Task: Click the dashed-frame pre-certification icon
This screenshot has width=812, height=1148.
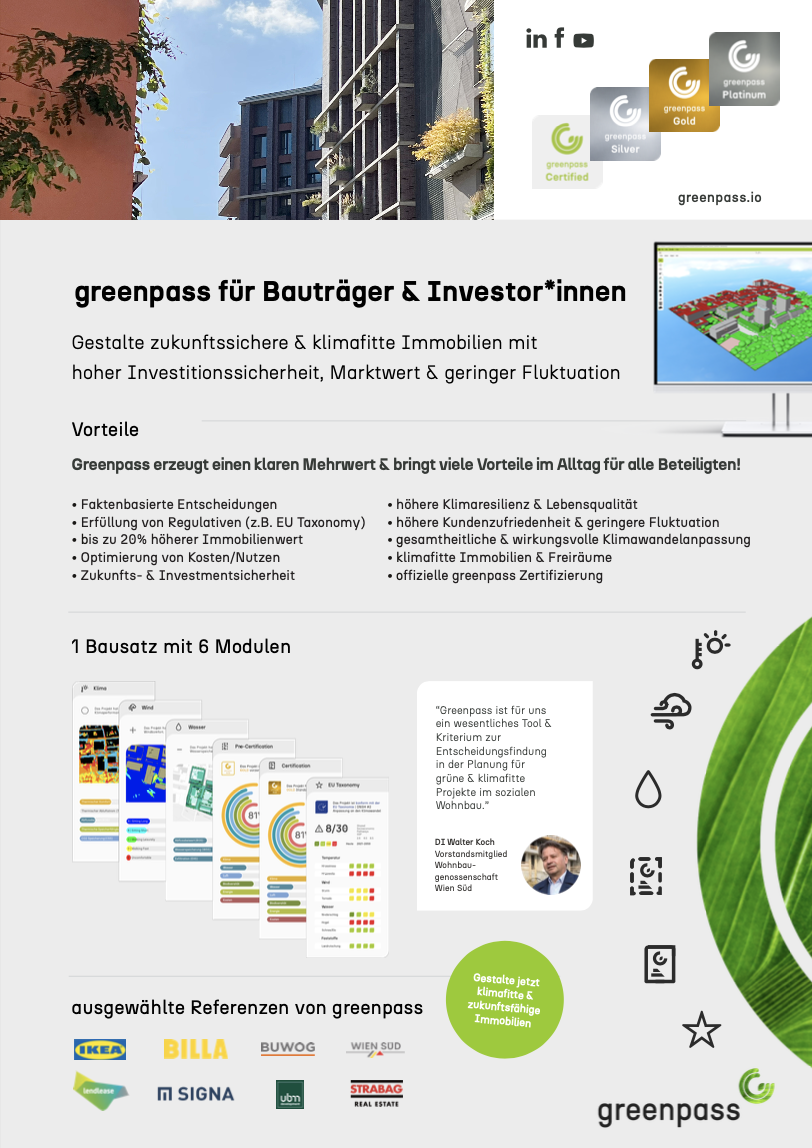Action: coord(646,876)
